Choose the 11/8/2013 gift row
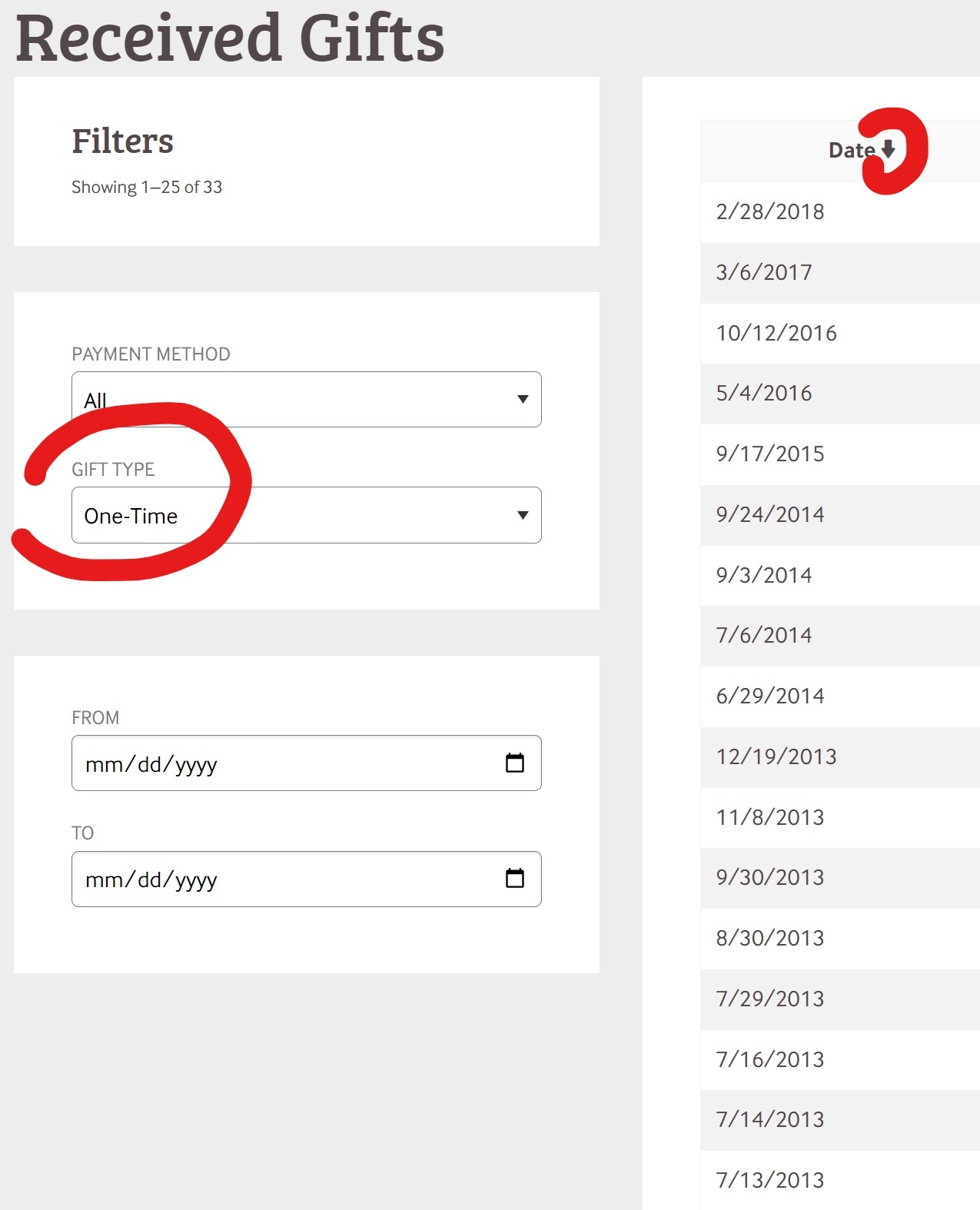Image resolution: width=980 pixels, height=1210 pixels. tap(770, 817)
